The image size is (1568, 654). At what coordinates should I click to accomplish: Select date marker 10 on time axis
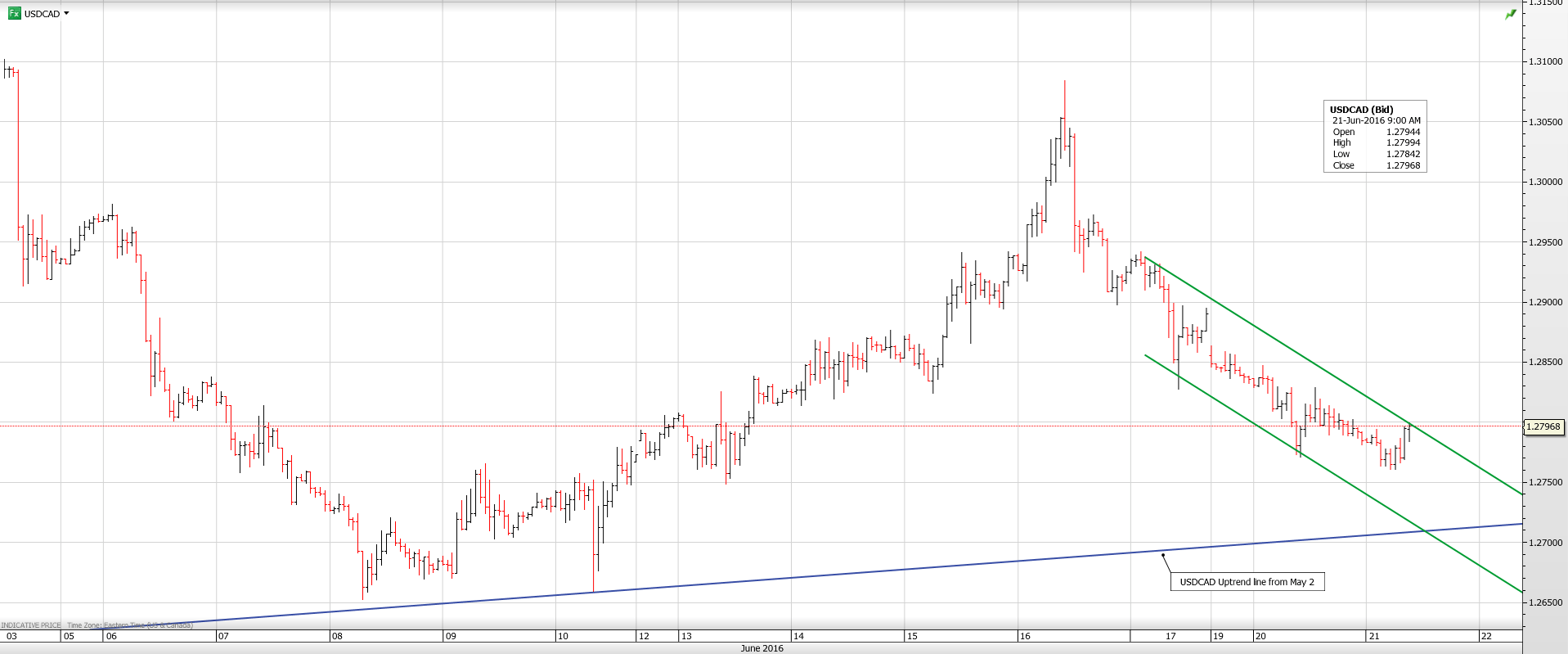pyautogui.click(x=563, y=636)
